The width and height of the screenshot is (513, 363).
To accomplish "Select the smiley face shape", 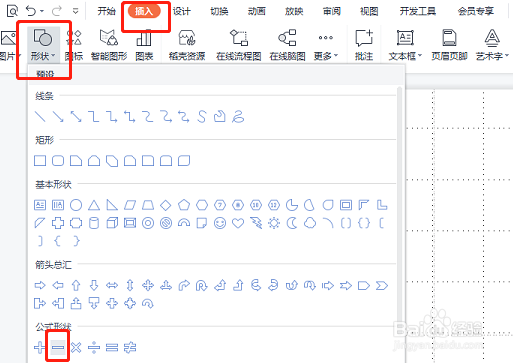I will pos(220,223).
